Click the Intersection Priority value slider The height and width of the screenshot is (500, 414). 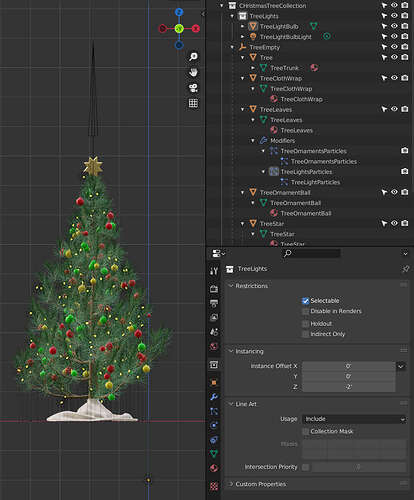pos(359,467)
